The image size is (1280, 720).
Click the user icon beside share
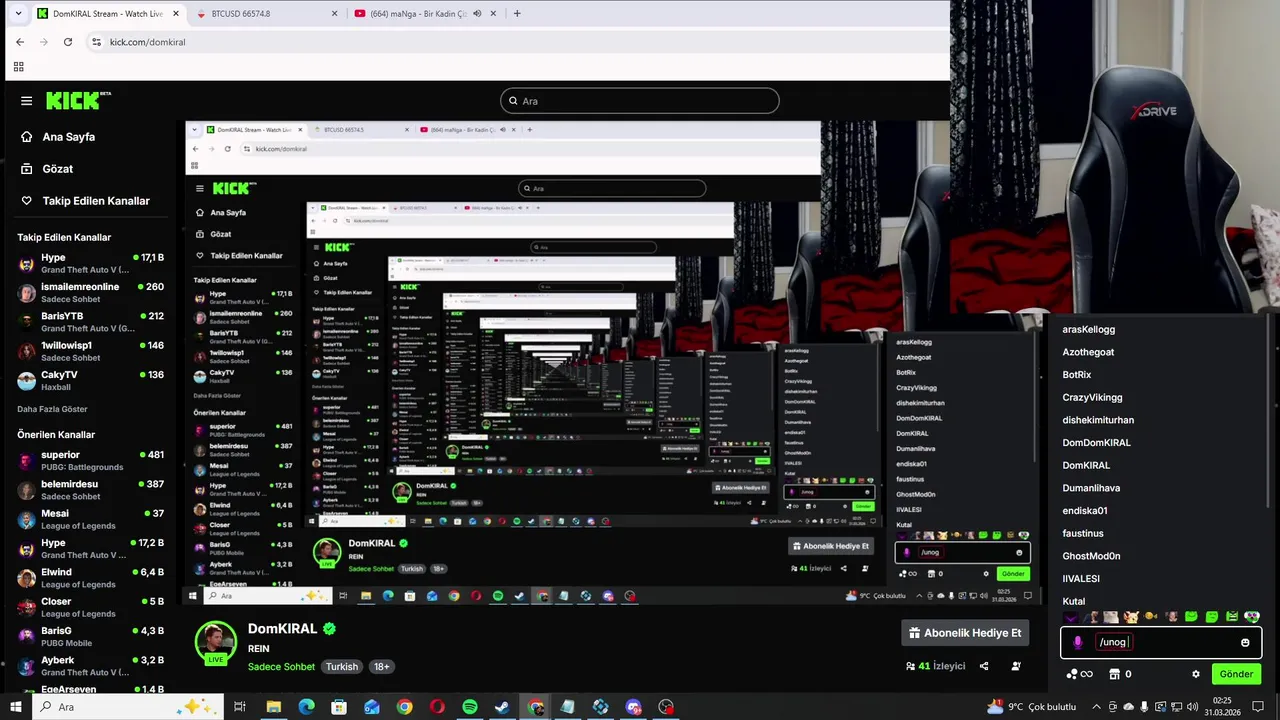pos(1016,666)
